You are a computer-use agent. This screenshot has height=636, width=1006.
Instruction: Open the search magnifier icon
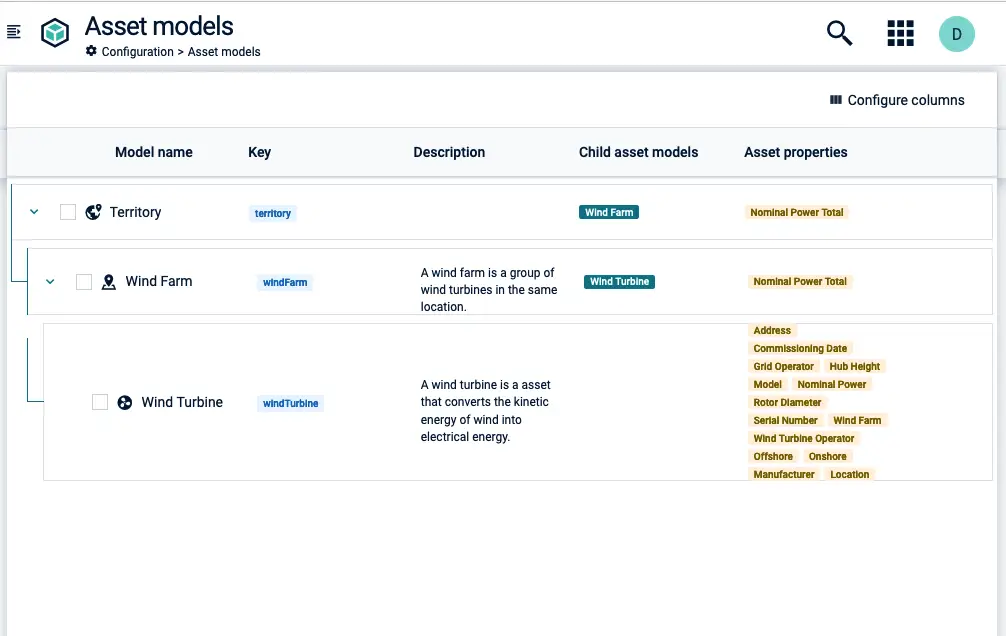(x=839, y=33)
